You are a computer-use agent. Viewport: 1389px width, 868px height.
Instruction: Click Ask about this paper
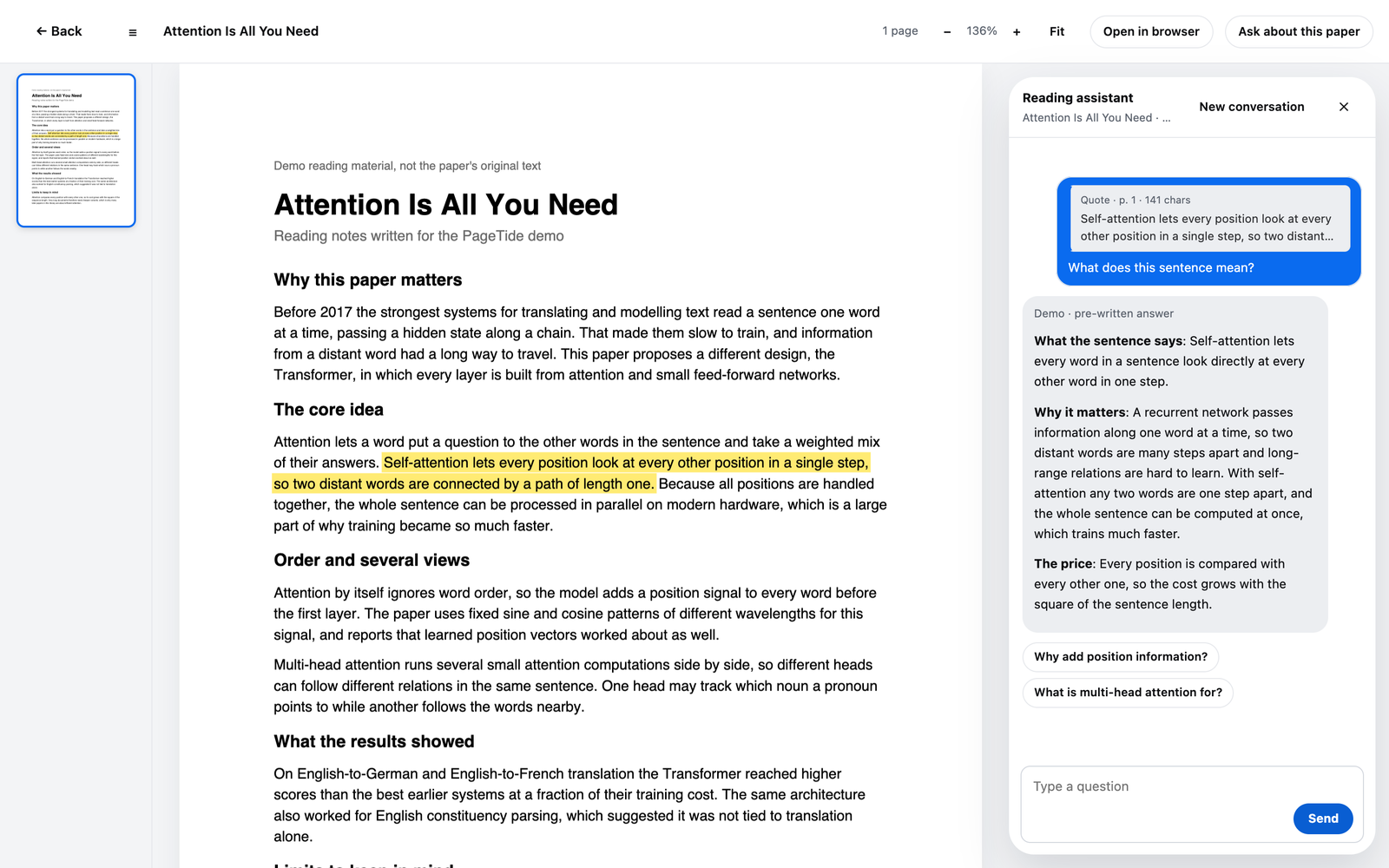[x=1299, y=31]
